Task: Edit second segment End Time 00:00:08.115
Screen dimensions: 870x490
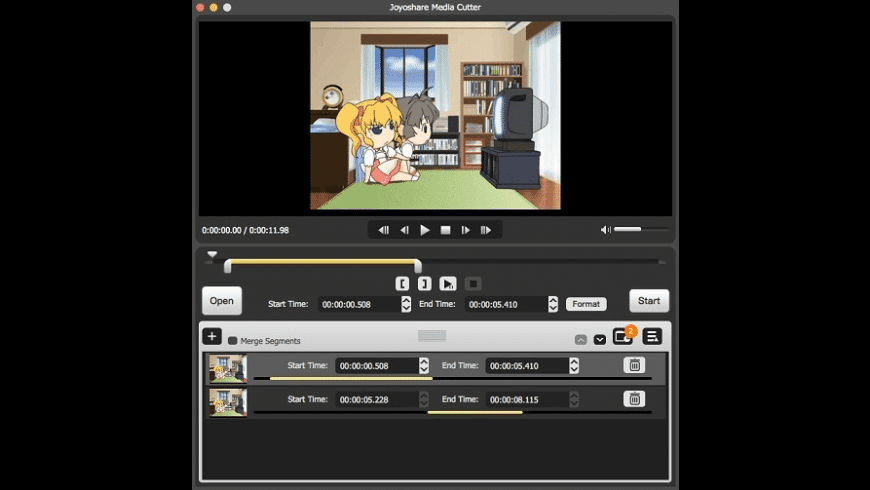Action: click(527, 400)
